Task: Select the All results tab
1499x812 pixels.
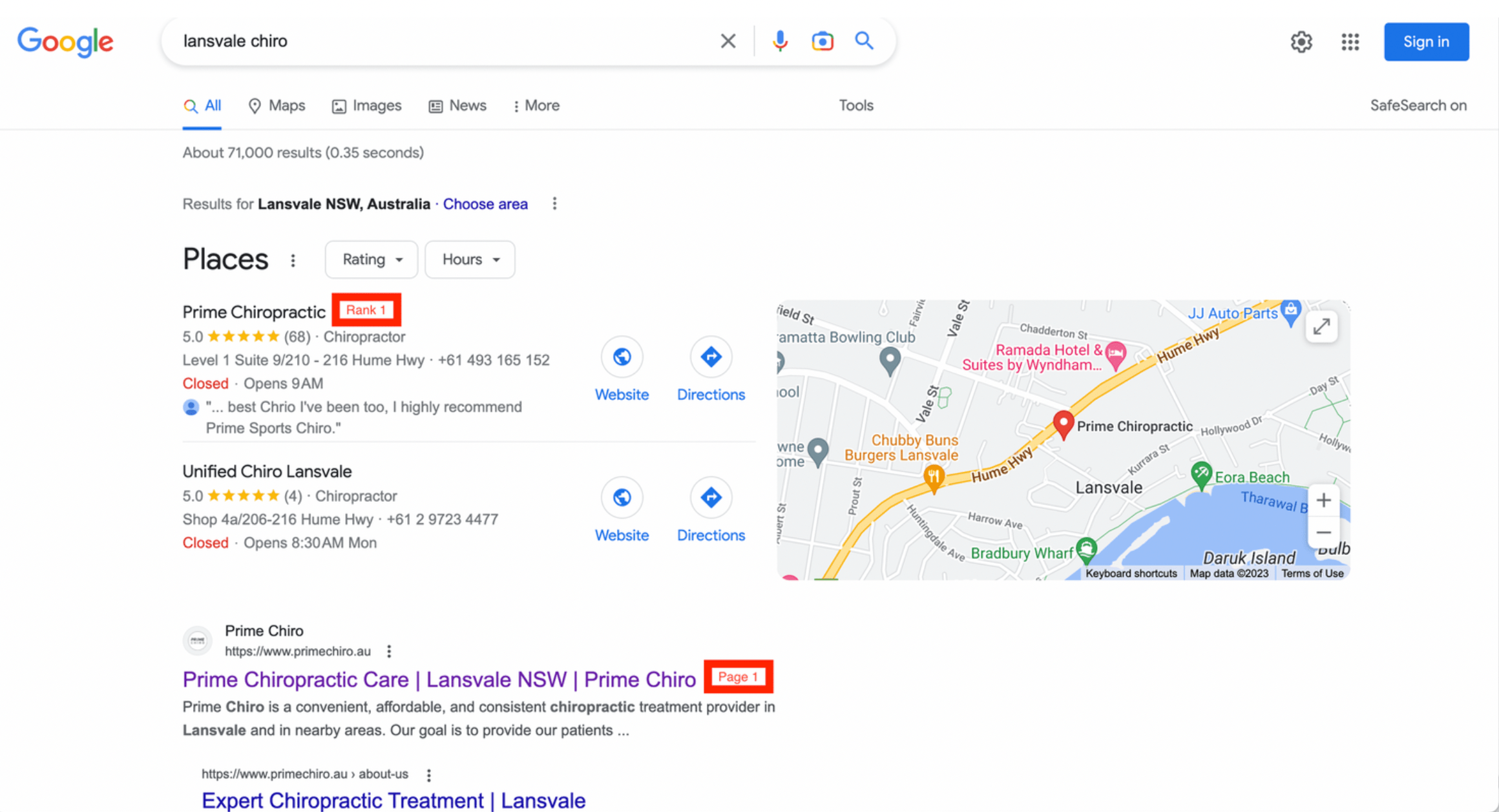Action: coord(202,106)
